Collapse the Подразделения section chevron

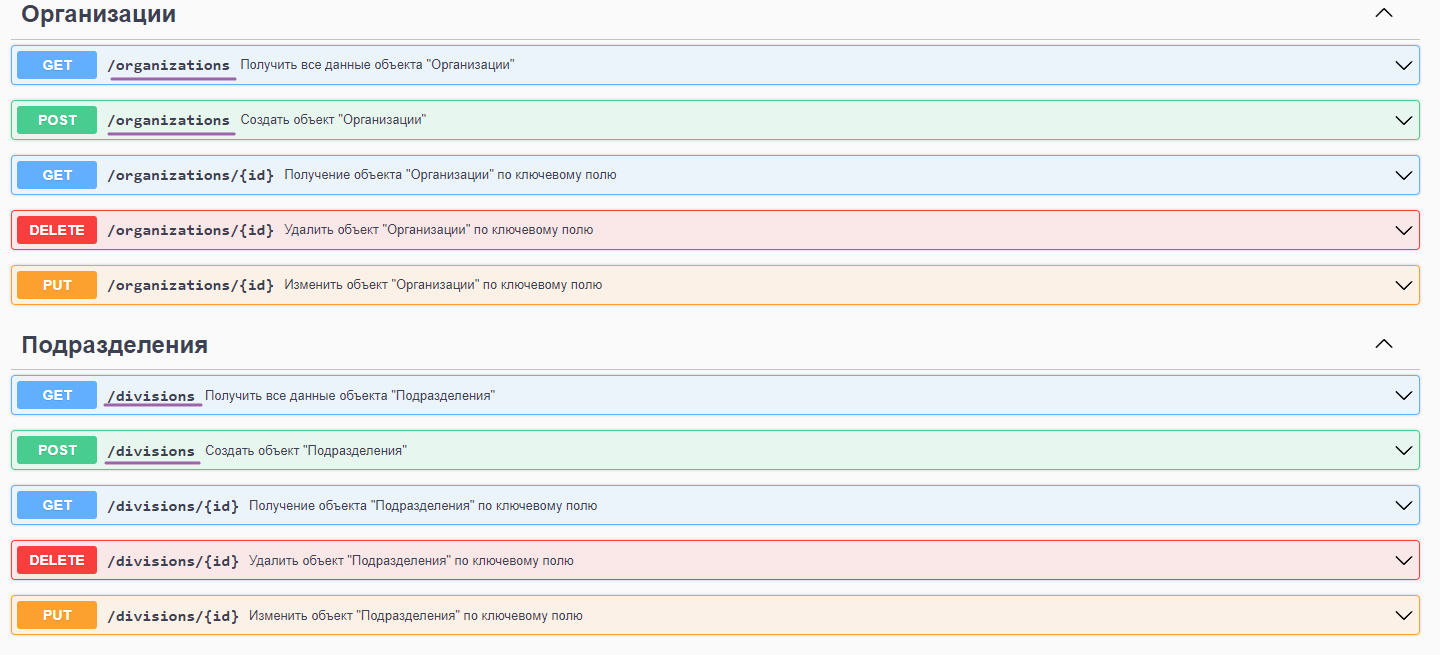point(1383,344)
